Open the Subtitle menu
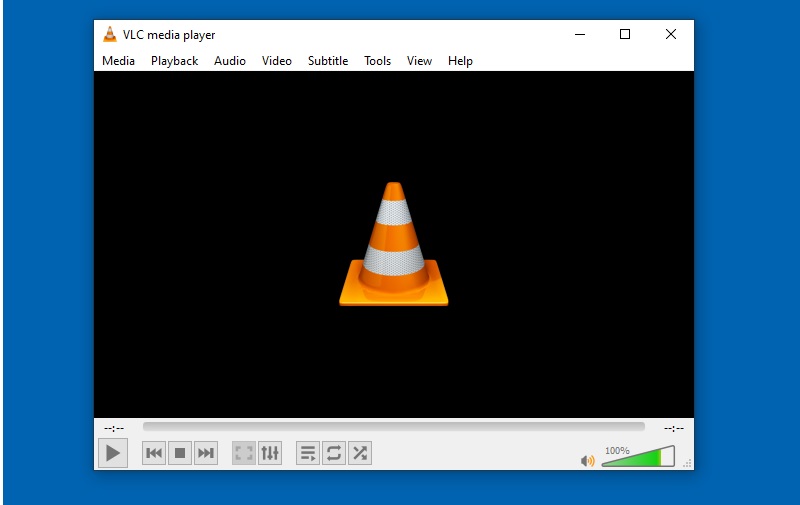Image resolution: width=800 pixels, height=505 pixels. tap(328, 61)
